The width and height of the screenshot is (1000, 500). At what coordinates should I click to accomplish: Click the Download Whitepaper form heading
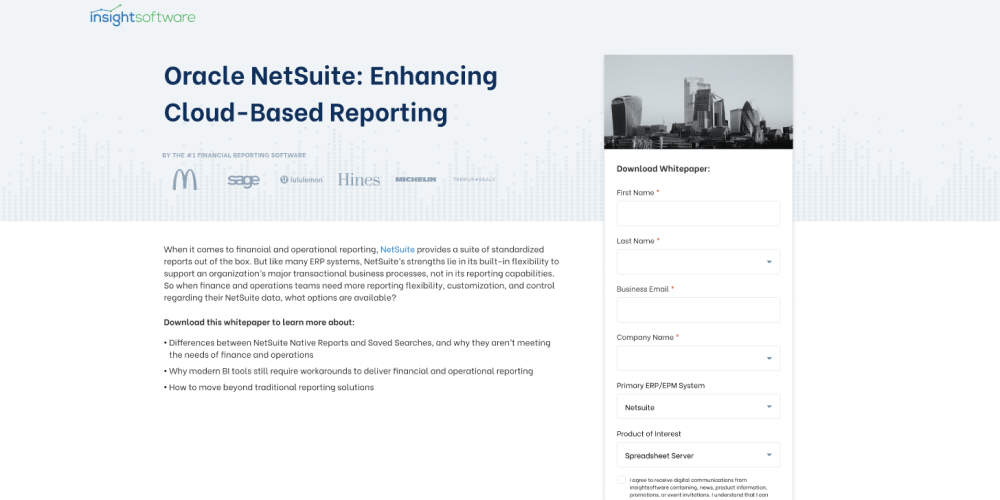[x=663, y=169]
